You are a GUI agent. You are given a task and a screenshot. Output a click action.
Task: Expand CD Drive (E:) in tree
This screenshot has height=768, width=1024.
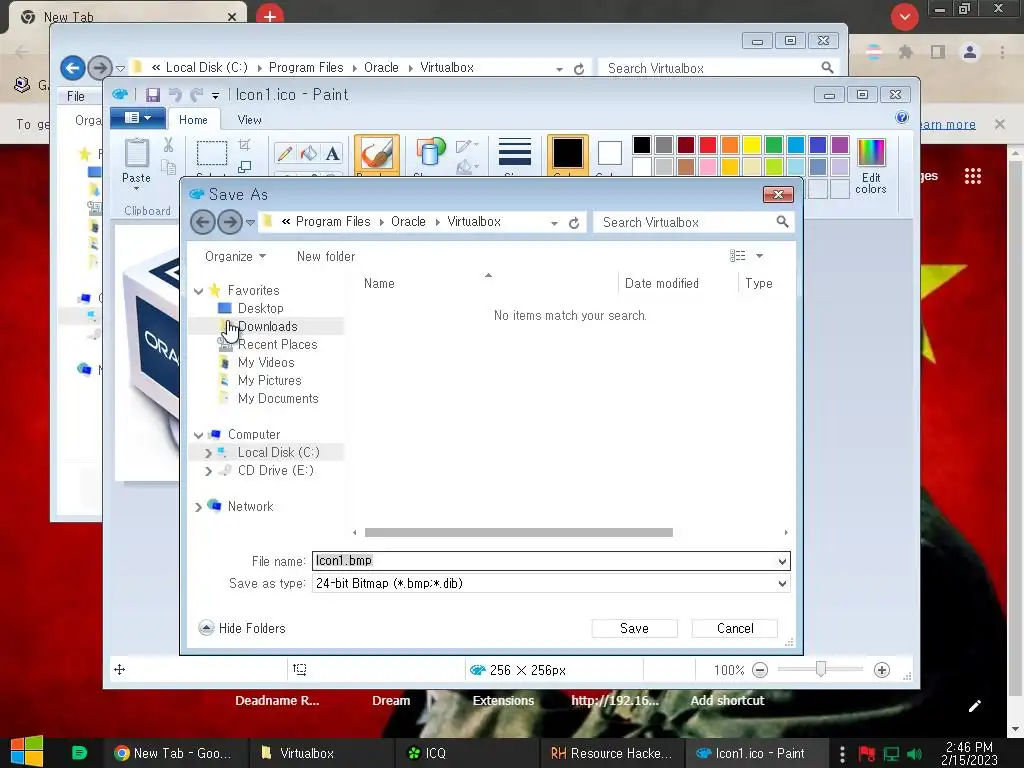pos(208,471)
